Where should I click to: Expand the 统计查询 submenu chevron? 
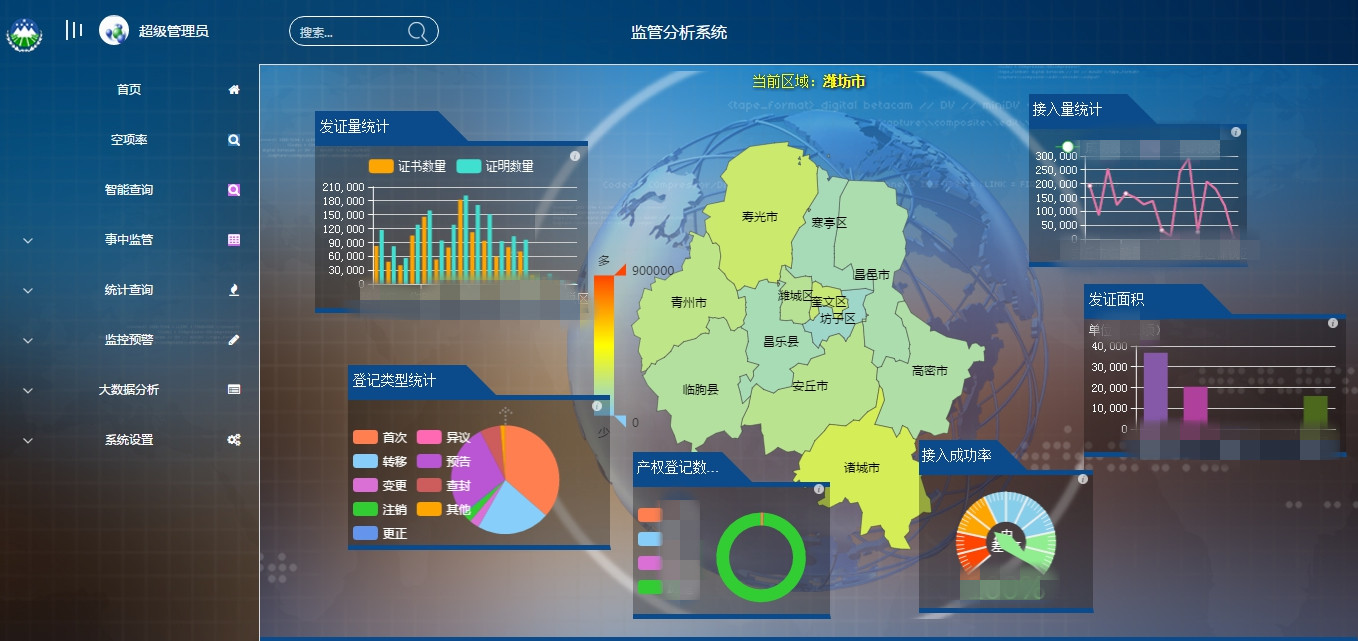click(28, 290)
